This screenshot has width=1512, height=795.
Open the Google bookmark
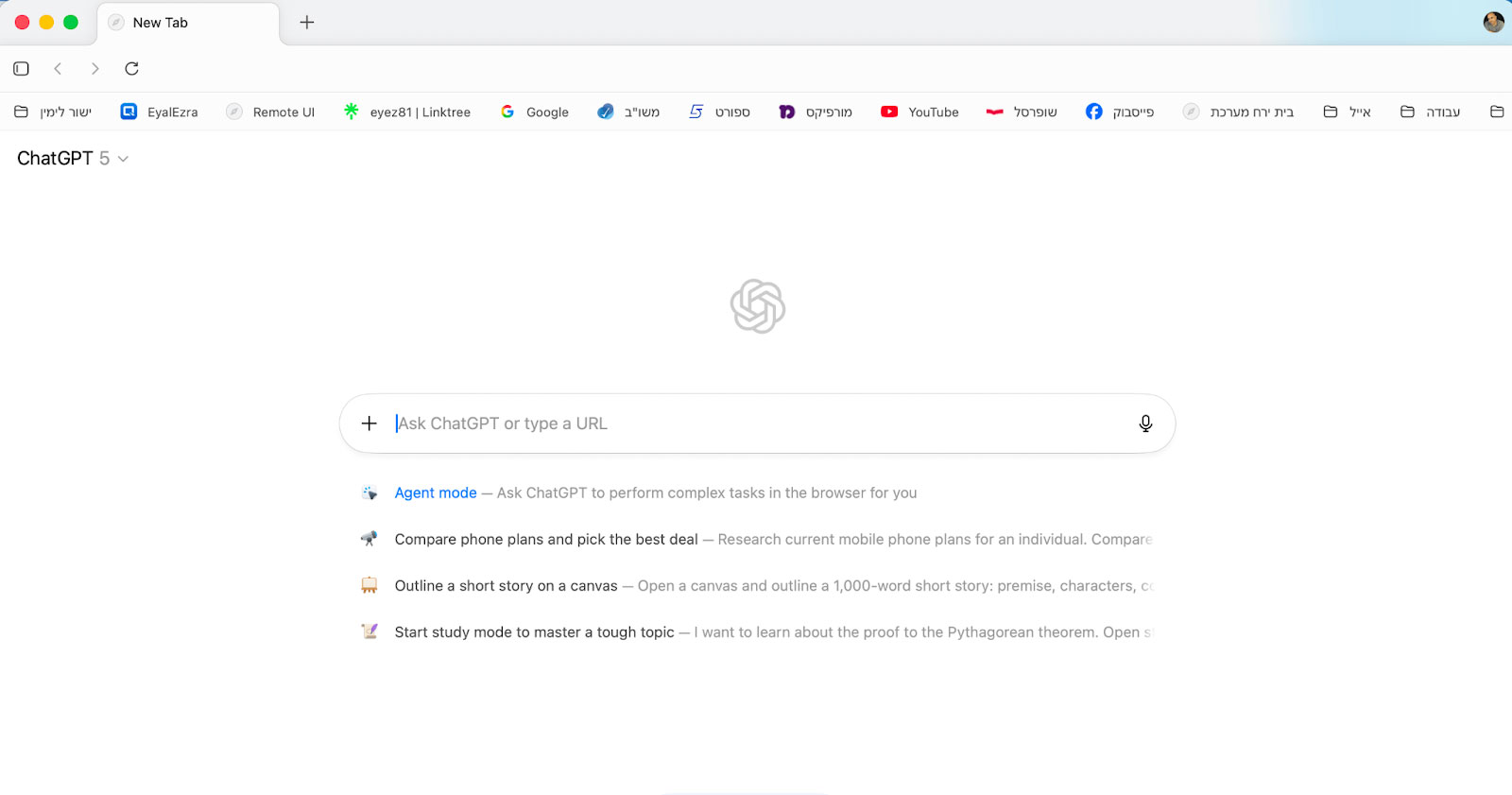click(535, 112)
